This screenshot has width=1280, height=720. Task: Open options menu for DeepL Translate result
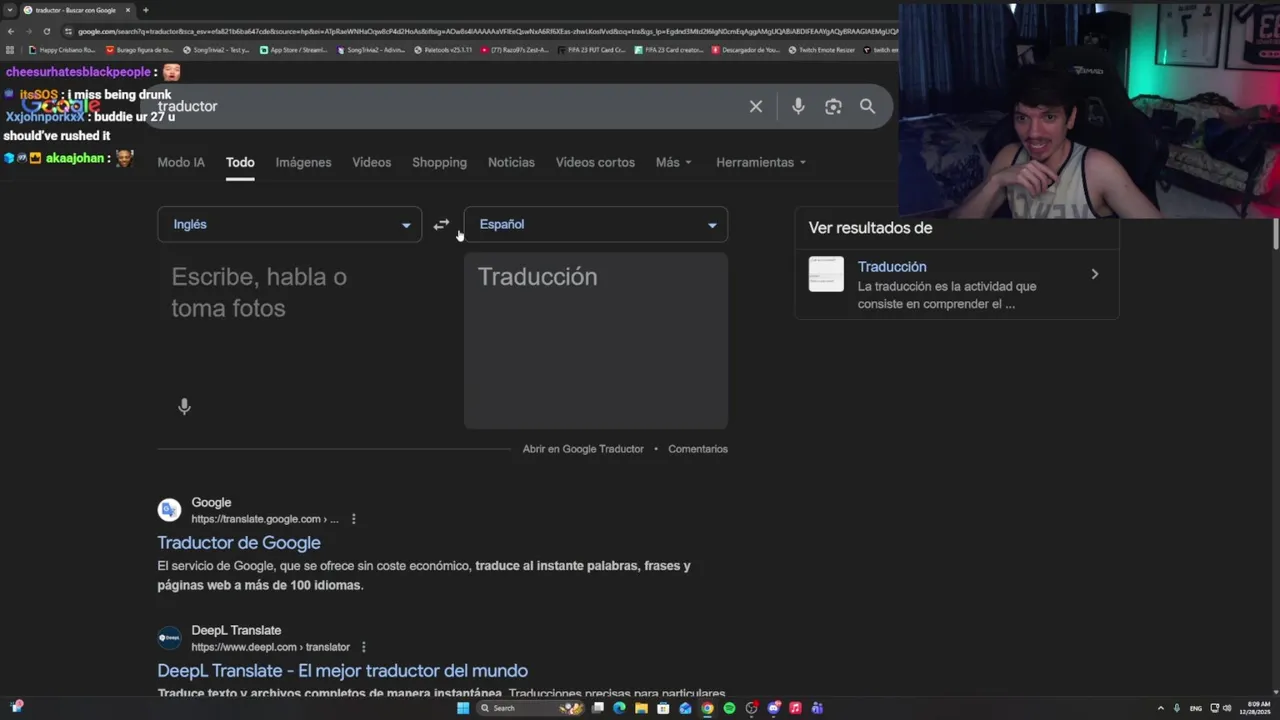pos(363,647)
